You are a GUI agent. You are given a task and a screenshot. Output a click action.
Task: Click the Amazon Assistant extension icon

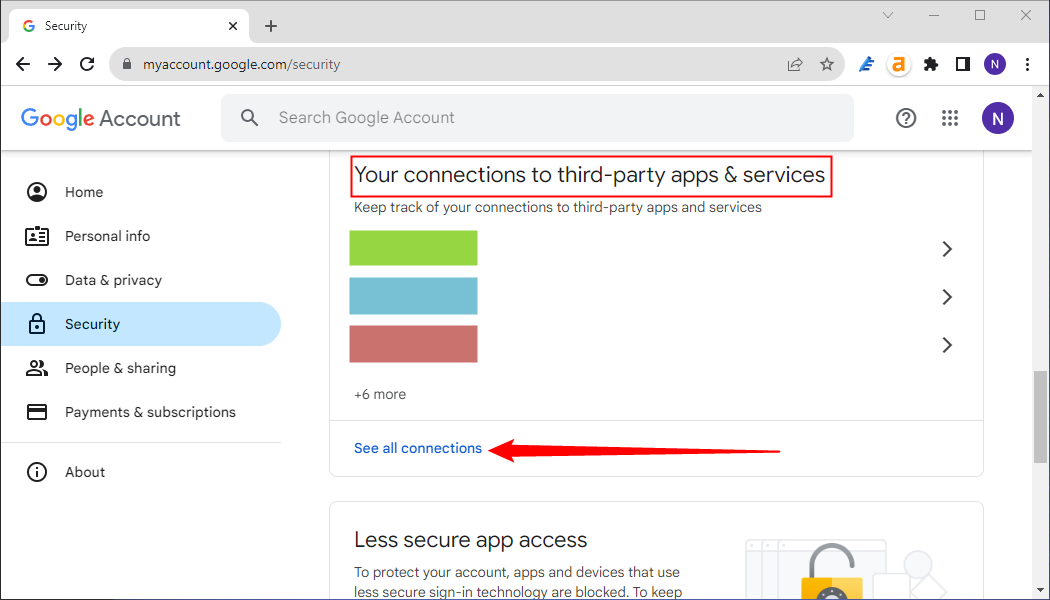pos(899,65)
